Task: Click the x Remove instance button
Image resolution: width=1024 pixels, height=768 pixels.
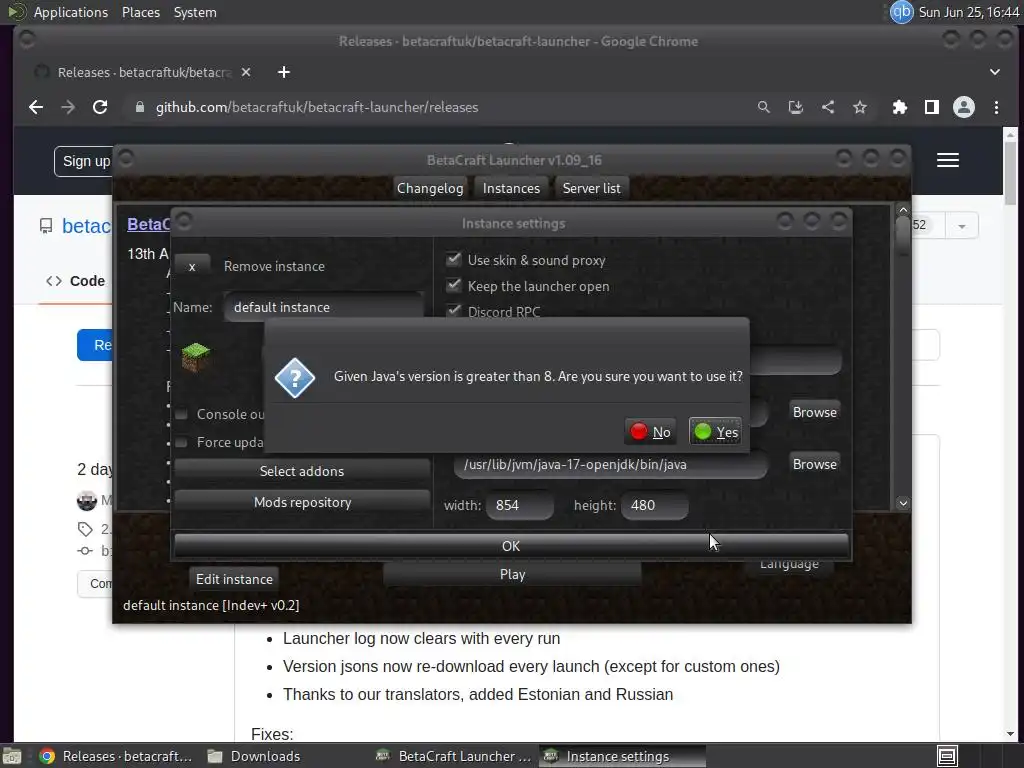Action: click(x=192, y=266)
